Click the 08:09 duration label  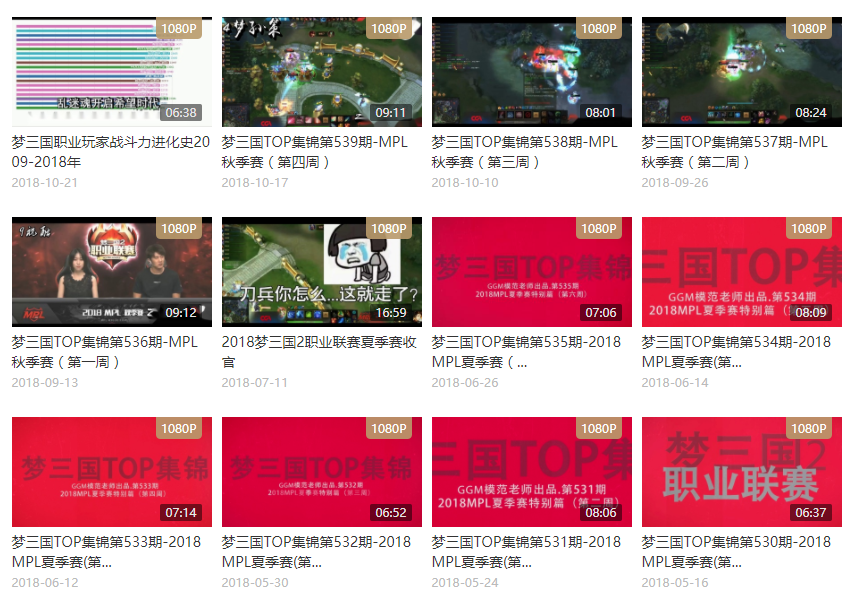pos(811,313)
